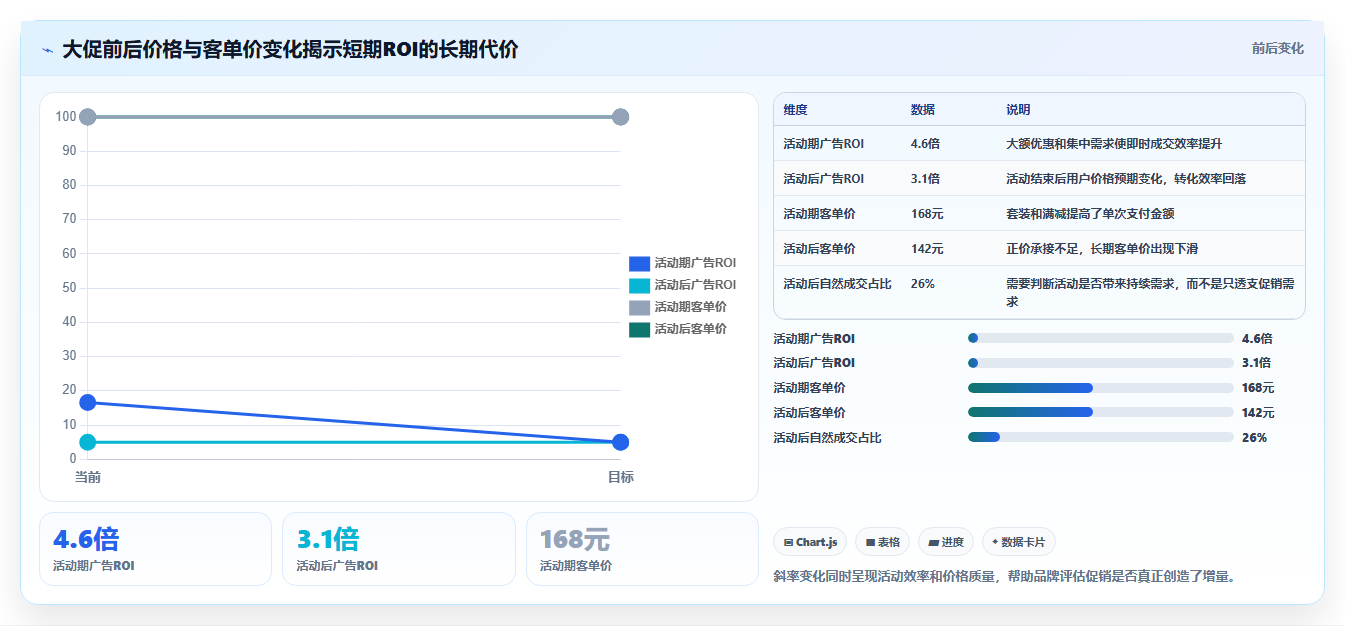Viewport: 1345px width, 626px height.
Task: Click the gray data point above 目标
Action: [x=620, y=117]
